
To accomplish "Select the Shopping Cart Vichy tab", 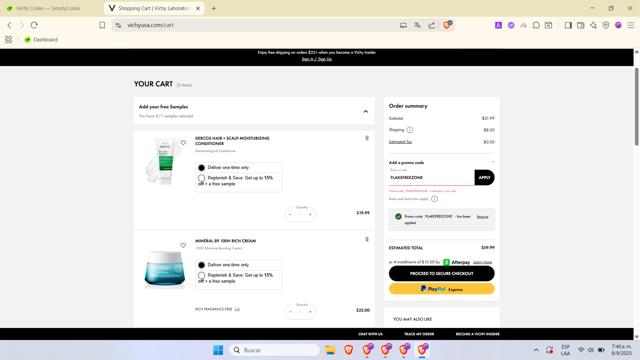I will (153, 8).
